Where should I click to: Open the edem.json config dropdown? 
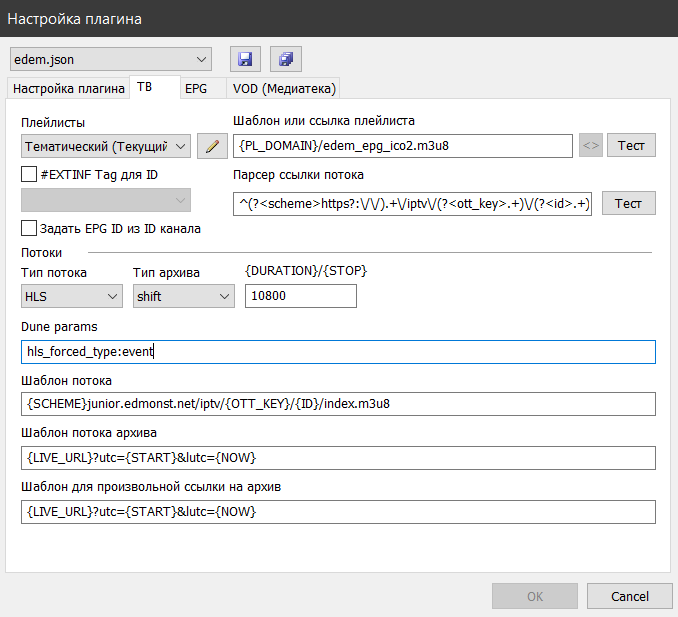[x=111, y=59]
